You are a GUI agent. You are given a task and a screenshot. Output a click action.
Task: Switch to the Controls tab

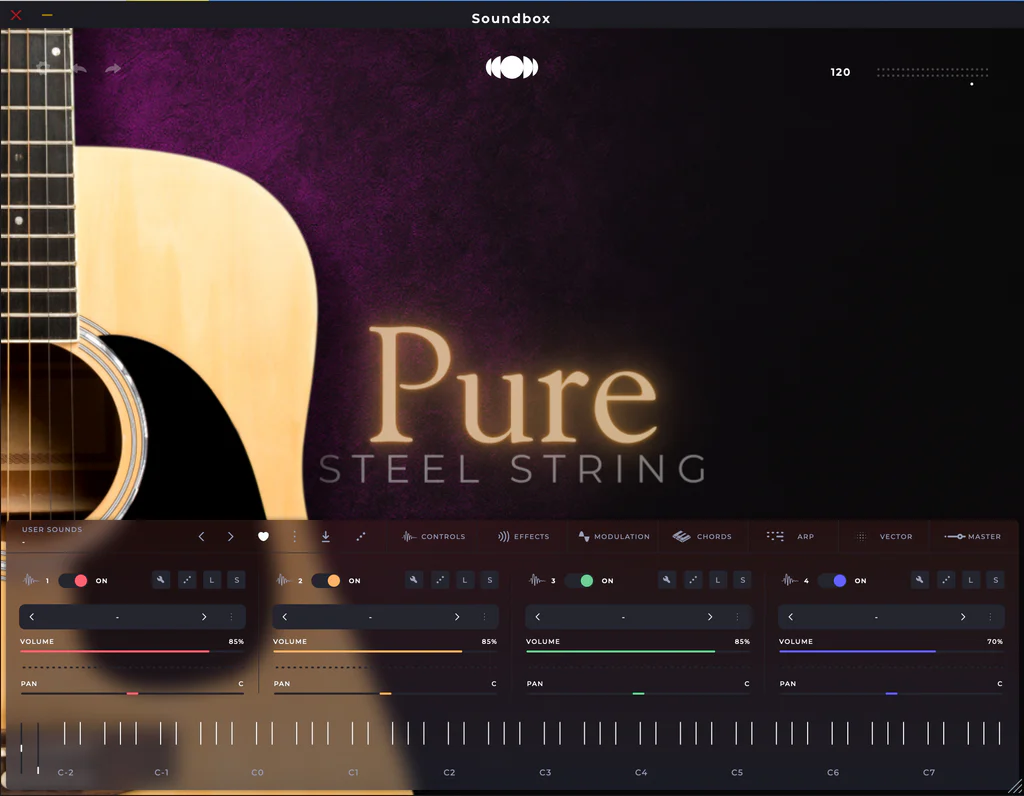(434, 536)
